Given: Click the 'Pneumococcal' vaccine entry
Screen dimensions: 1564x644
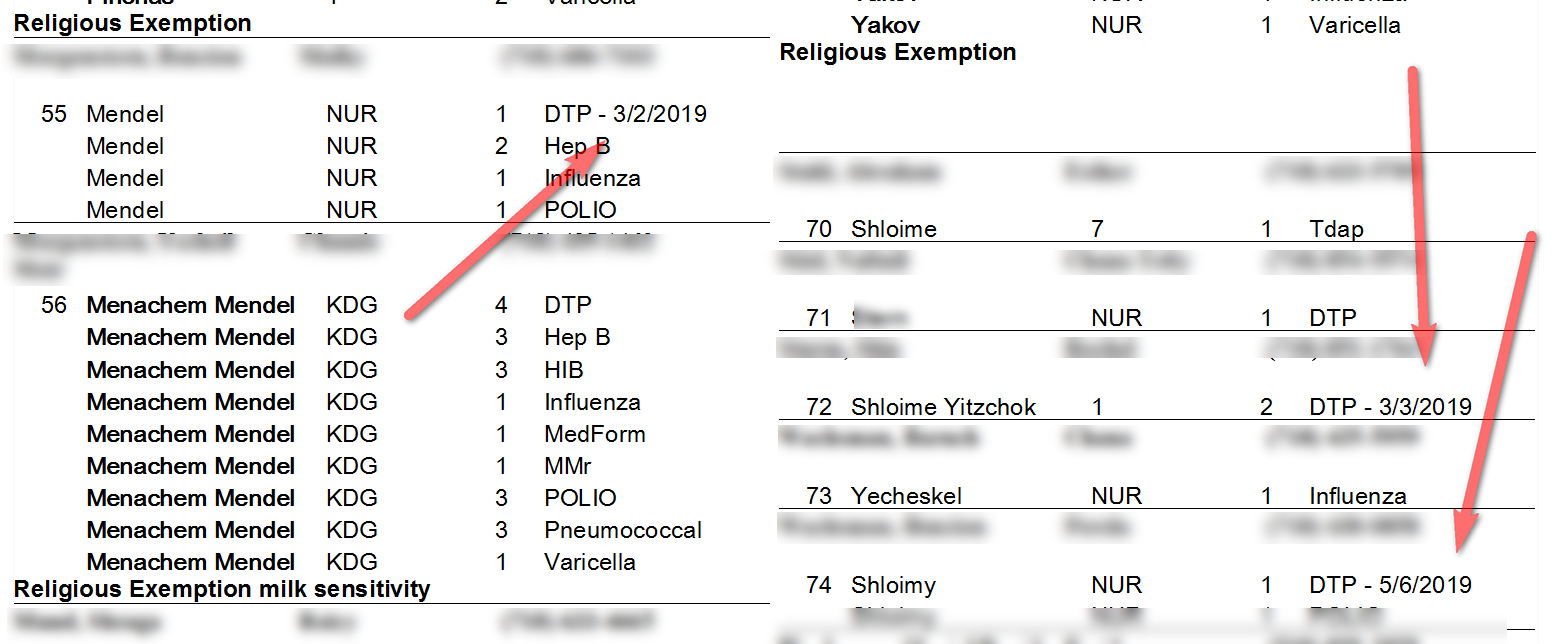Looking at the screenshot, I should [x=623, y=530].
